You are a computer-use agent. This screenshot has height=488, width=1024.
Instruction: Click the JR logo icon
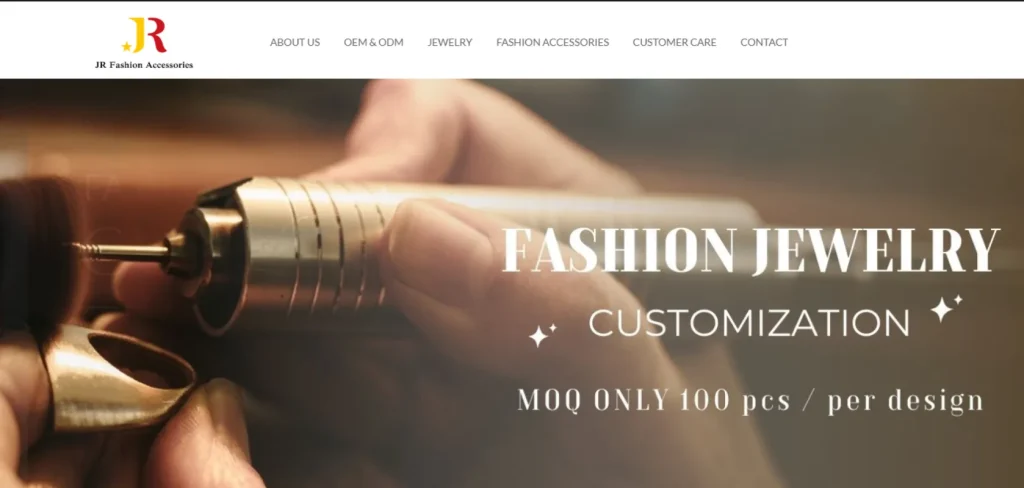[144, 35]
